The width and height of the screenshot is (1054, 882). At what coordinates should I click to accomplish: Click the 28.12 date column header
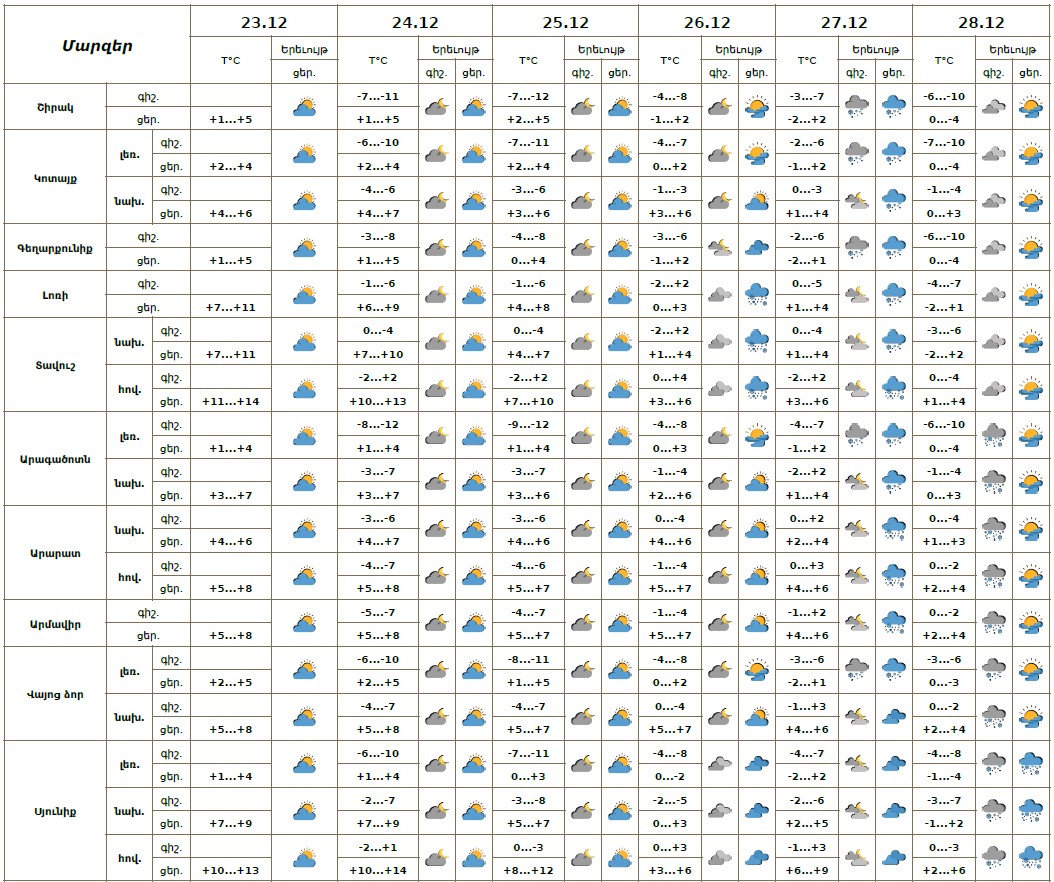click(981, 22)
